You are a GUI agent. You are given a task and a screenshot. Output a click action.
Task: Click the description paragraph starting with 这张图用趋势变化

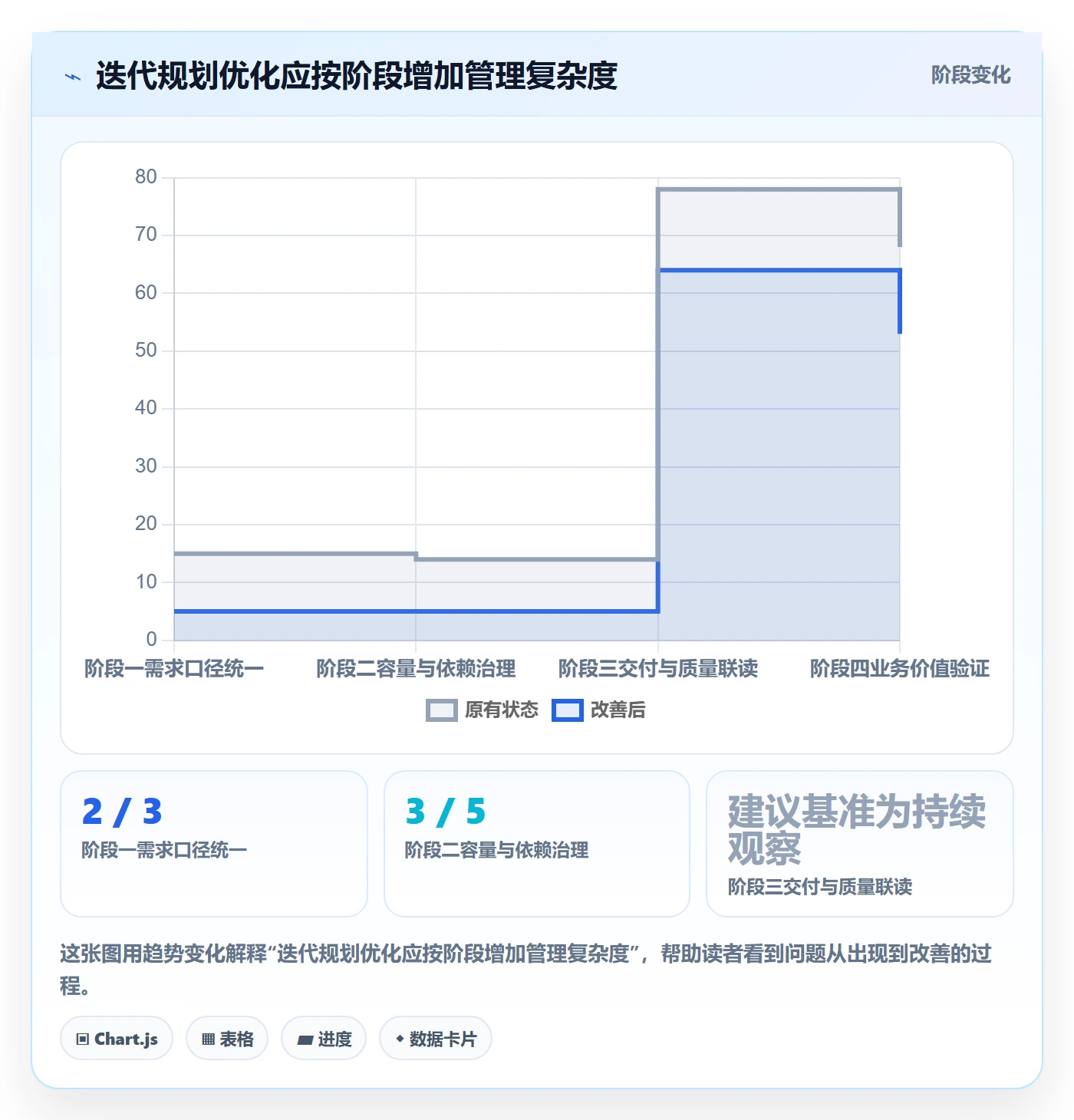(x=526, y=970)
